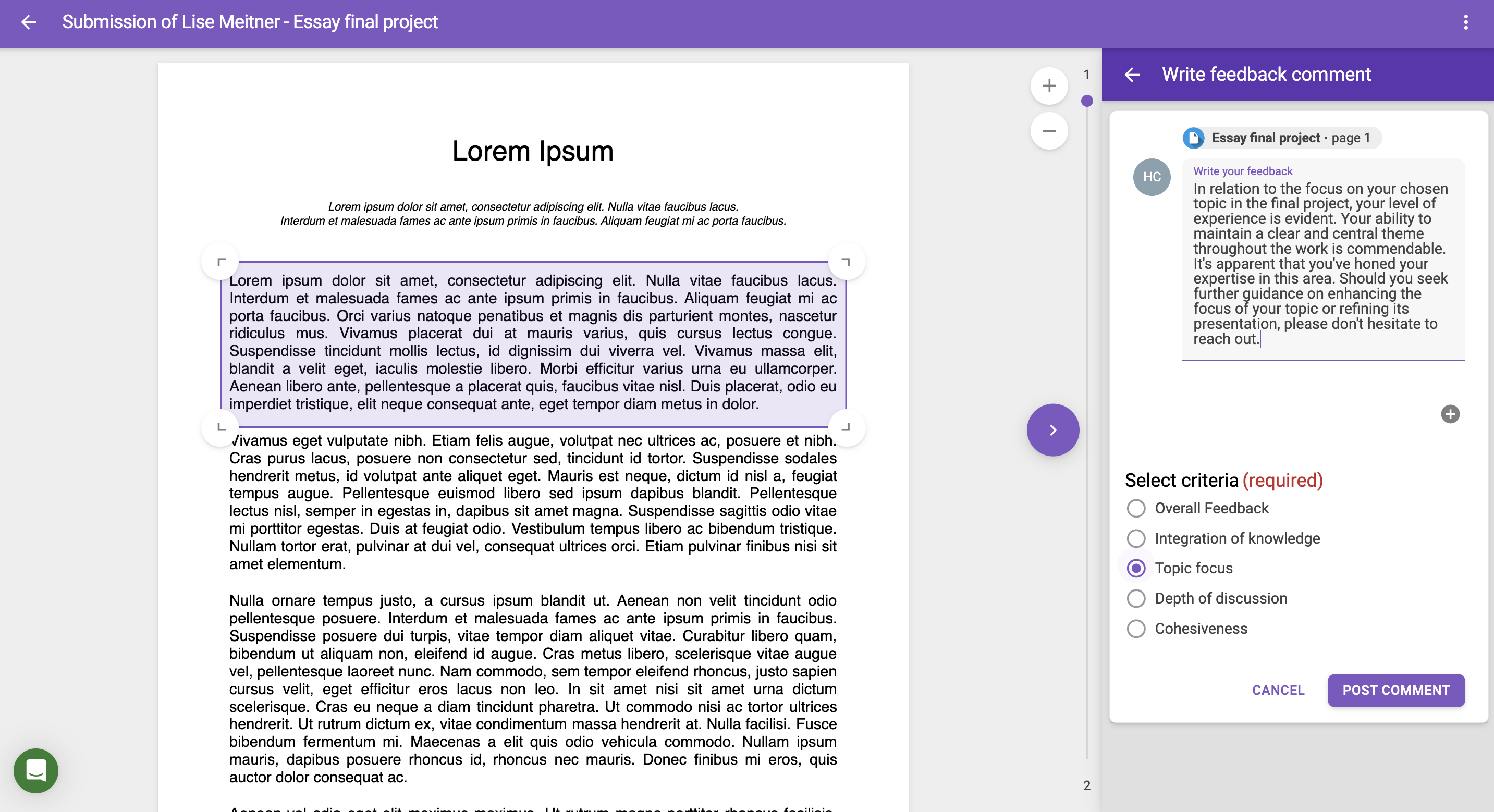Click the paragraph starting 'Vivamus eget vulputate'
This screenshot has height=812, width=1494.
533,502
